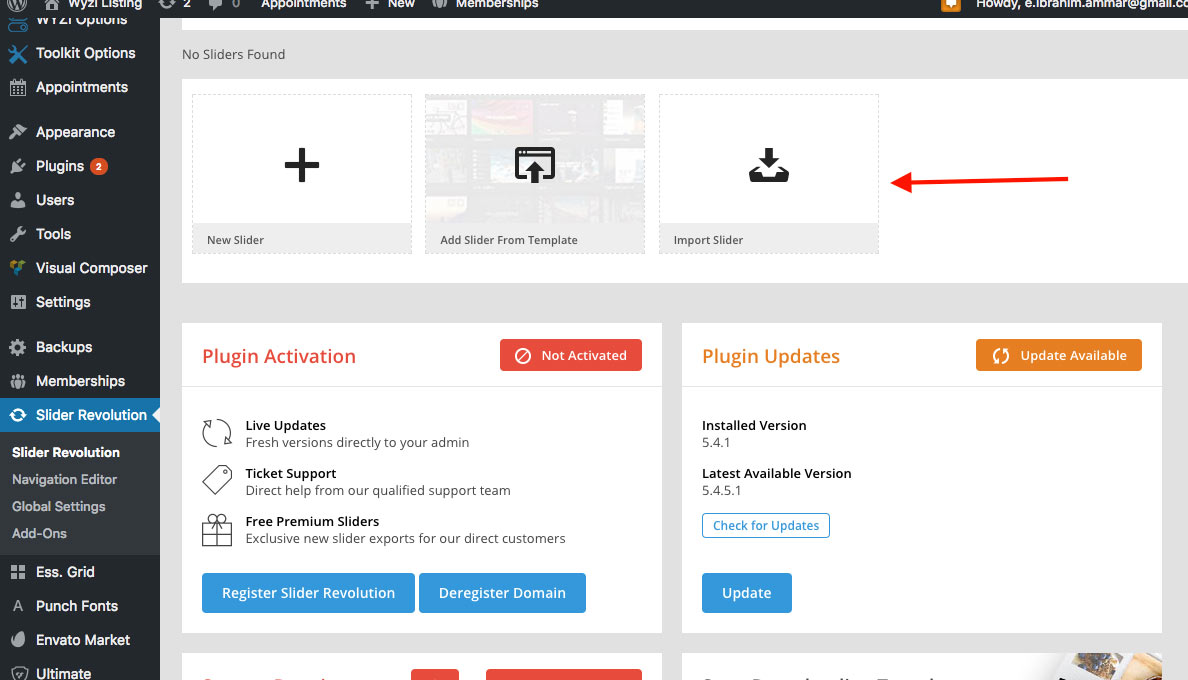Image resolution: width=1188 pixels, height=680 pixels.
Task: Click the Update Available orange button
Action: click(1058, 355)
